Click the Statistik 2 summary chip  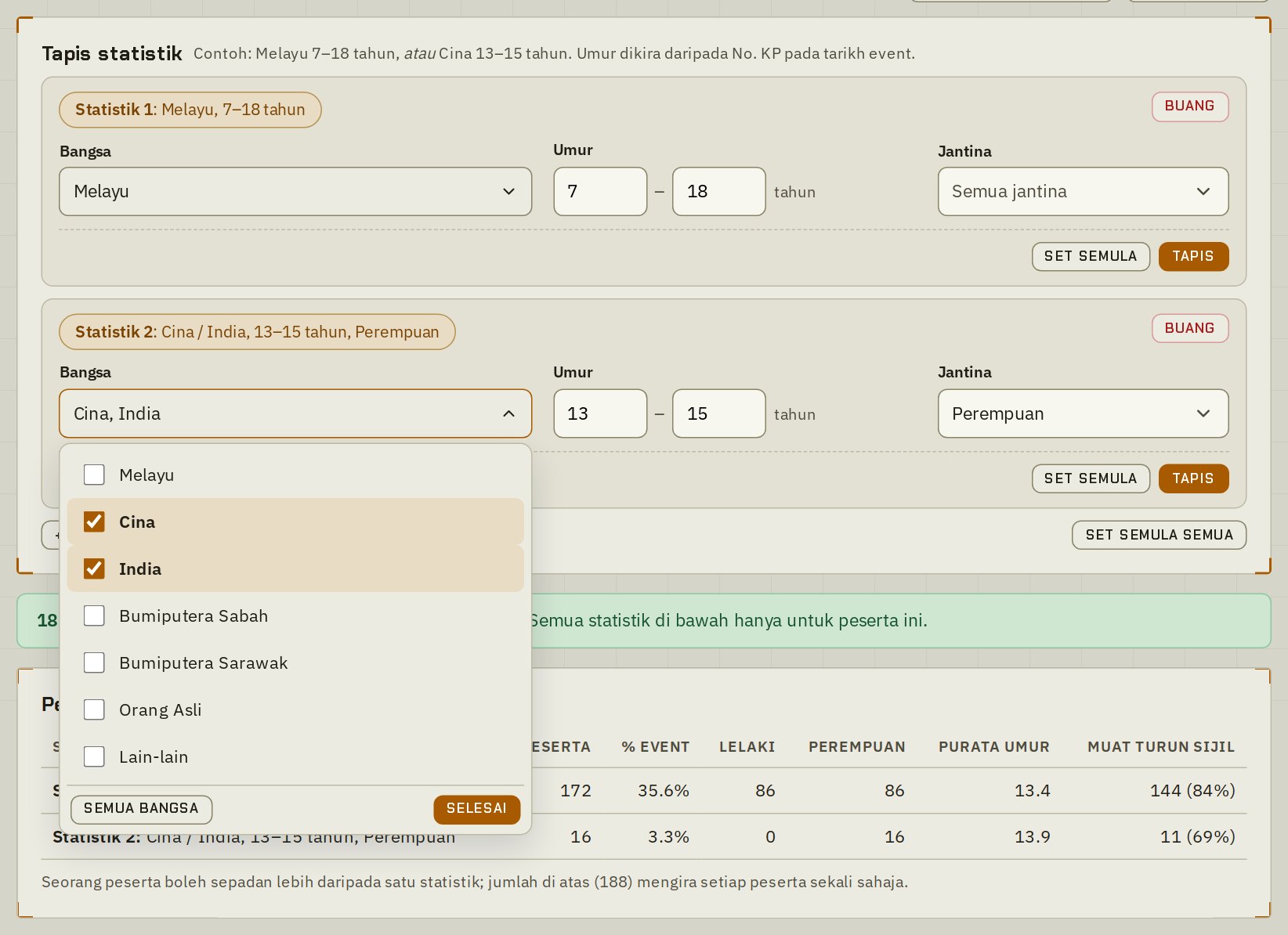[x=257, y=332]
